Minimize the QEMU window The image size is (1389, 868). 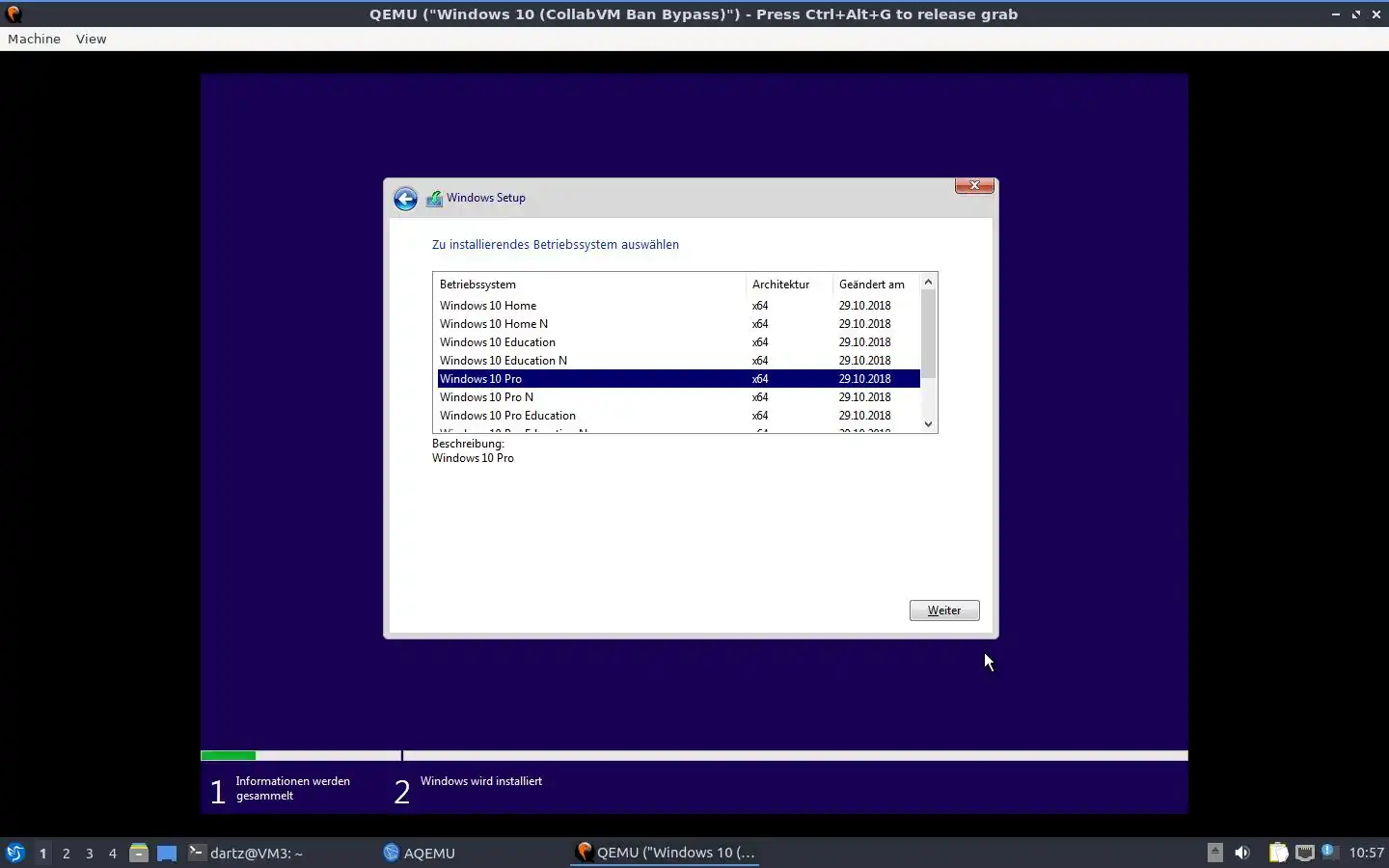[1336, 14]
